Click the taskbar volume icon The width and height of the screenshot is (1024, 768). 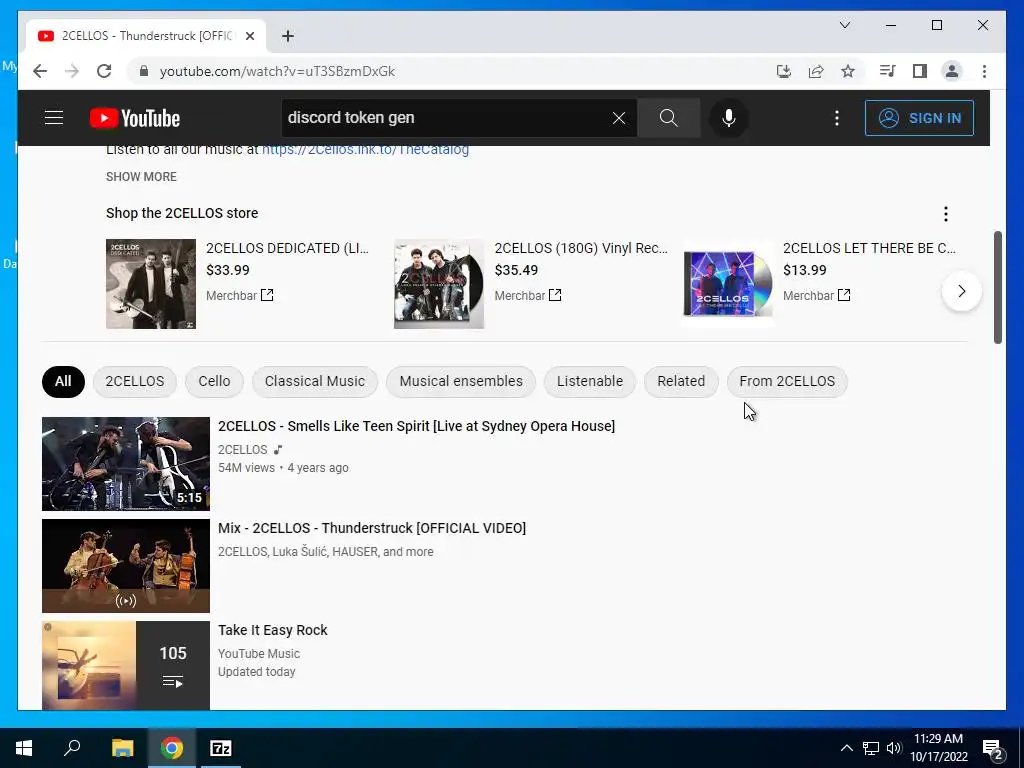(893, 748)
